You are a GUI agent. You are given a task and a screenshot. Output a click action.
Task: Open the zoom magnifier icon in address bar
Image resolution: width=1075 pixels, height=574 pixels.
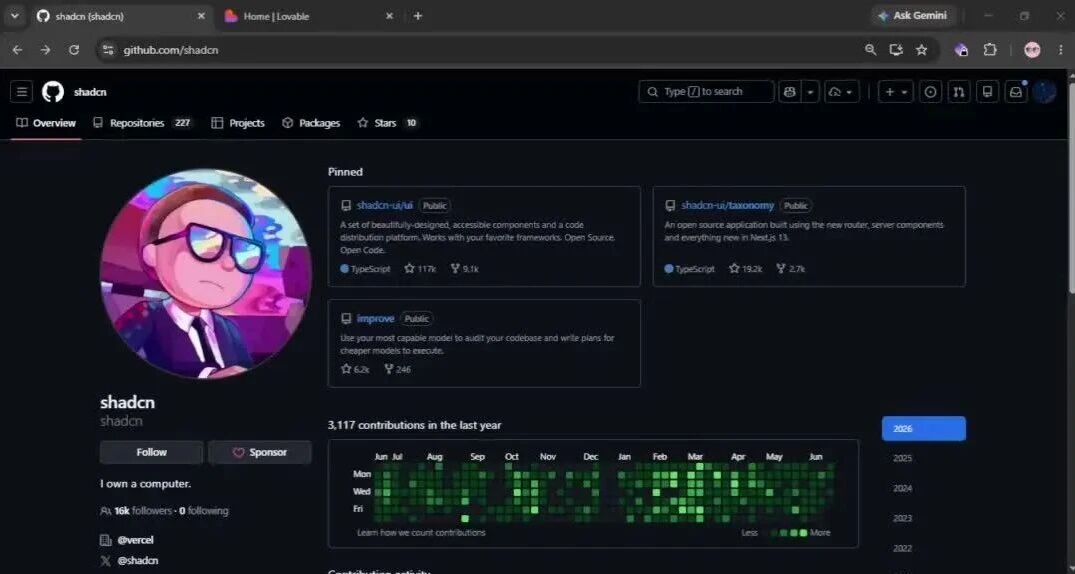pyautogui.click(x=871, y=50)
